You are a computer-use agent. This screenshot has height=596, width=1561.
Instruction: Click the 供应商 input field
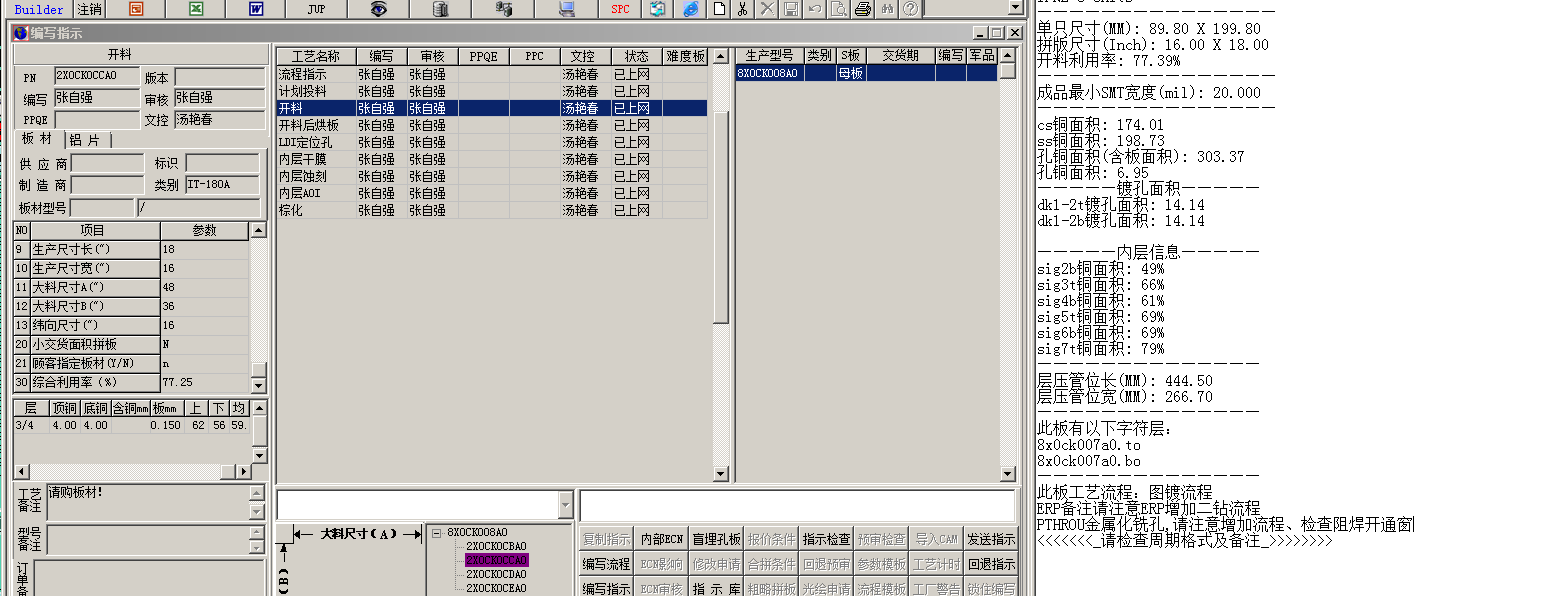(x=107, y=163)
